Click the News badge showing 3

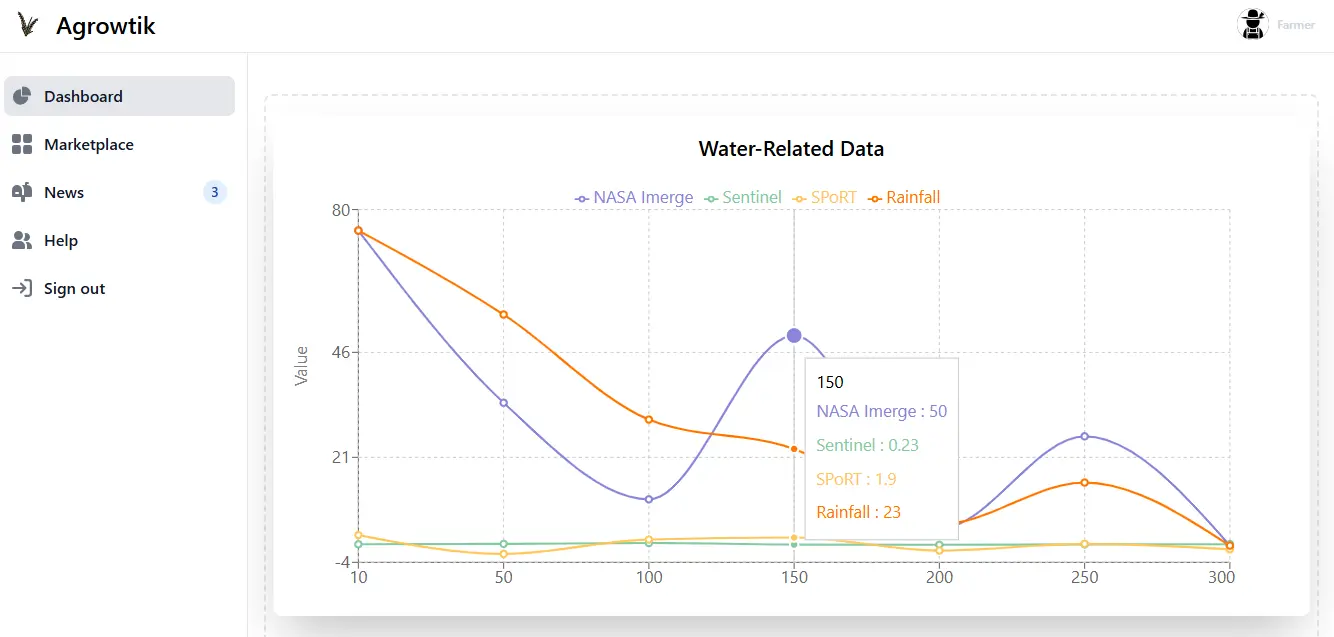pos(214,192)
